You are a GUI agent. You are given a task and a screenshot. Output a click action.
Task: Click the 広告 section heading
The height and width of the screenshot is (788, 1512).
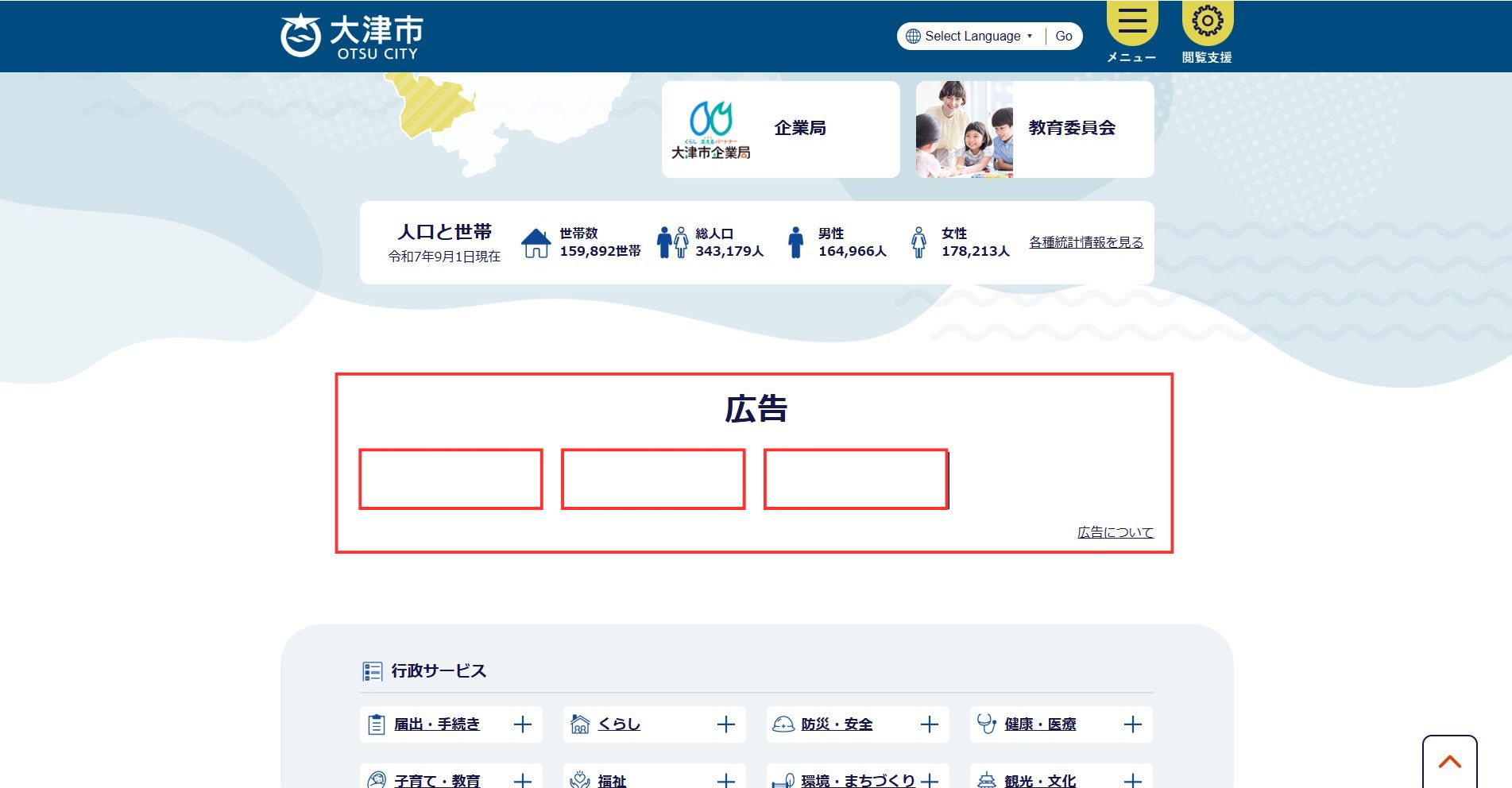coord(756,409)
